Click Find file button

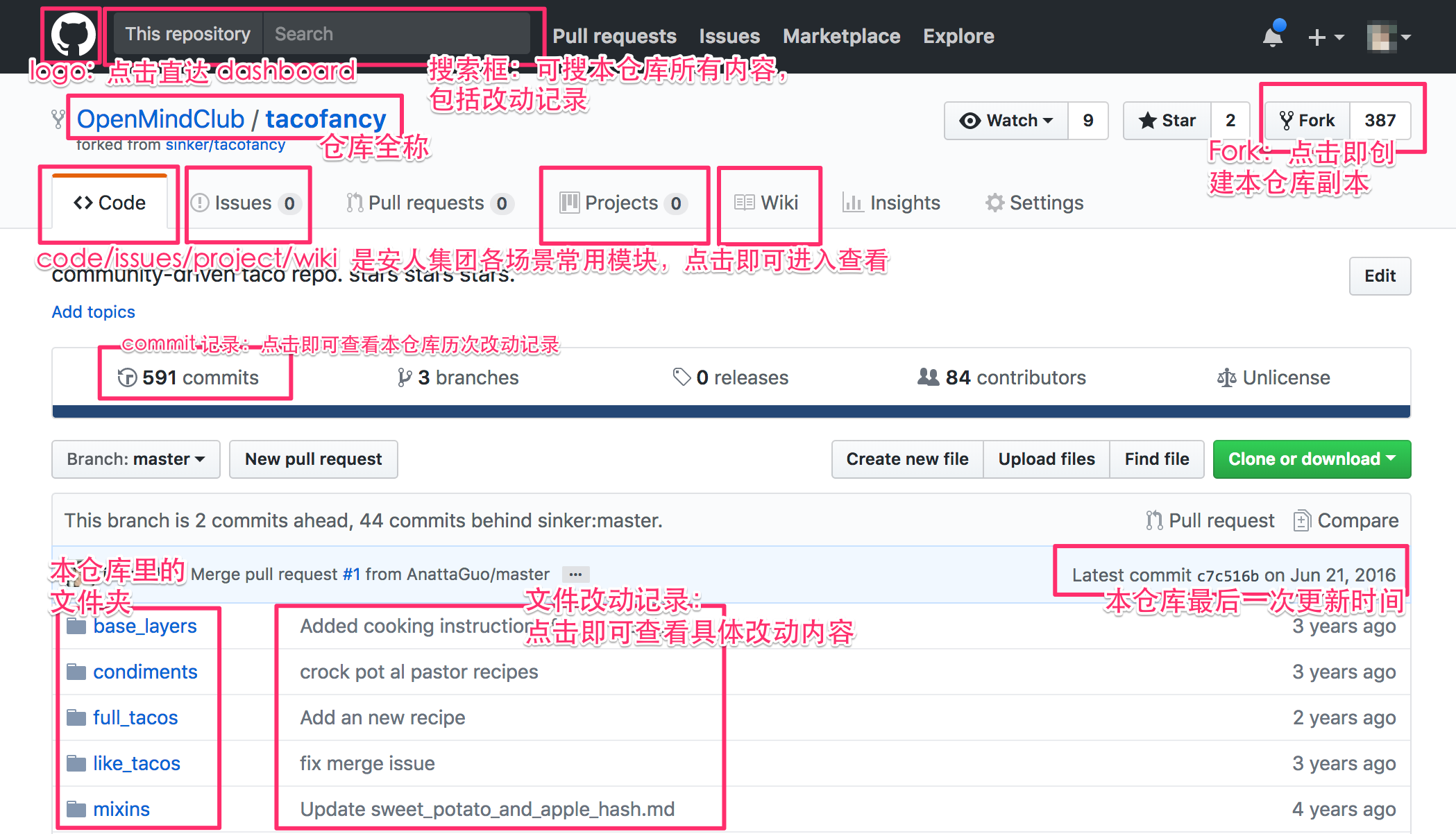pyautogui.click(x=1157, y=459)
